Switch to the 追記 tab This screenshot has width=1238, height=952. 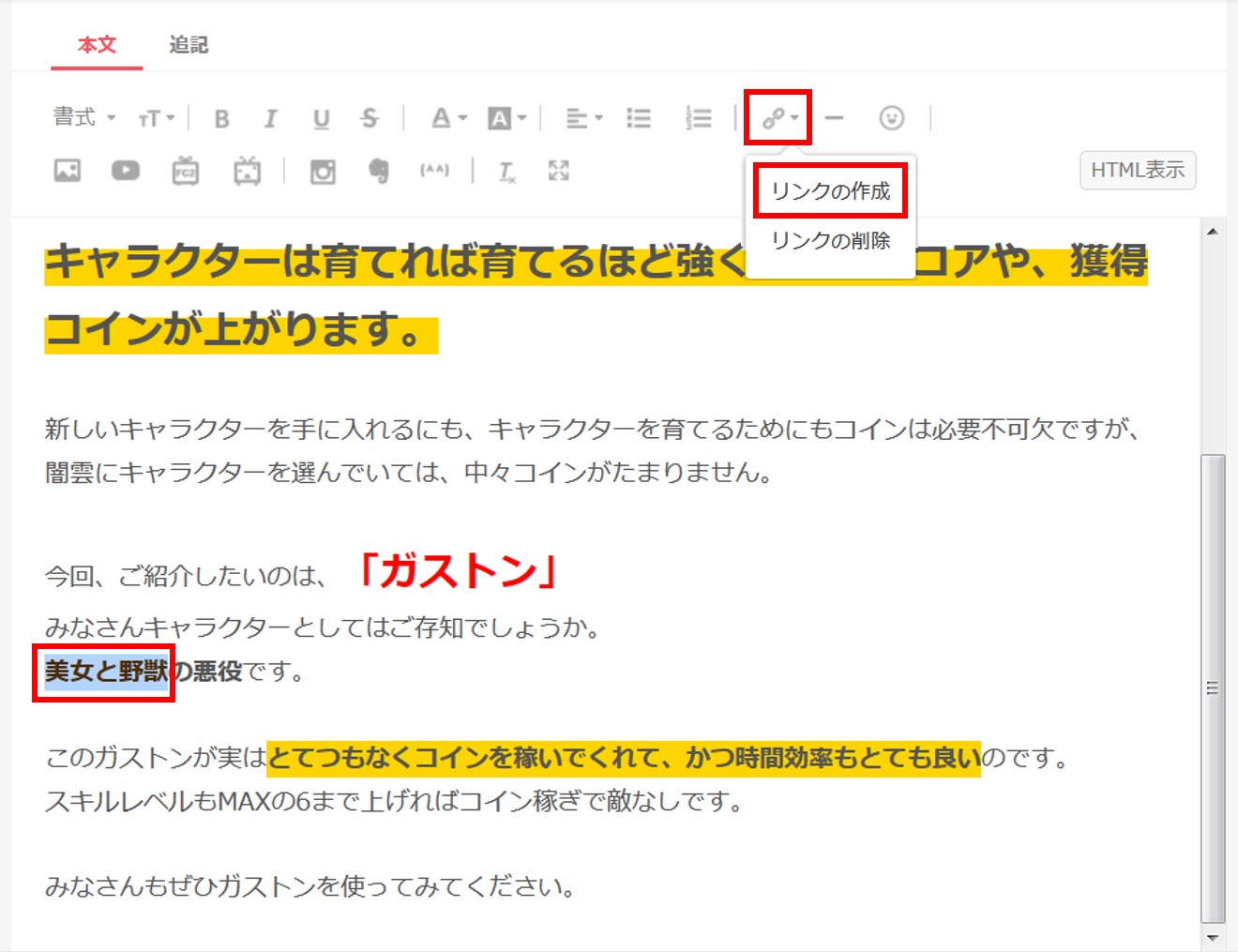(189, 45)
